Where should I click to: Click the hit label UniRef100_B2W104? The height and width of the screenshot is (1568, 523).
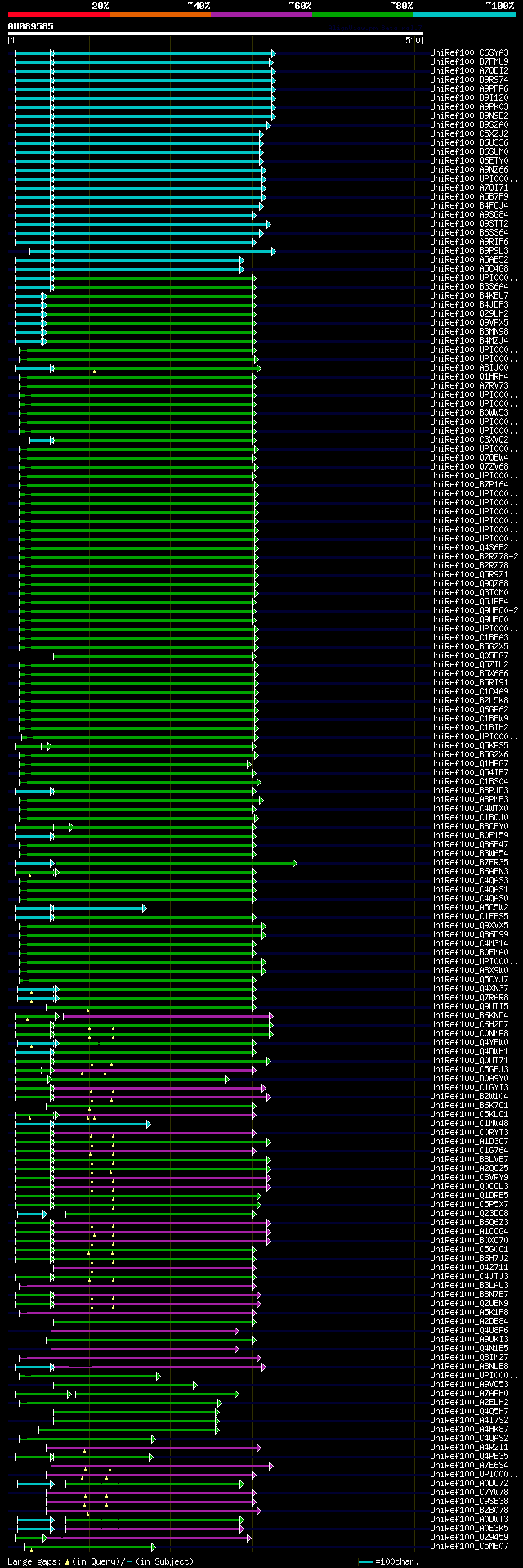coord(469,1097)
